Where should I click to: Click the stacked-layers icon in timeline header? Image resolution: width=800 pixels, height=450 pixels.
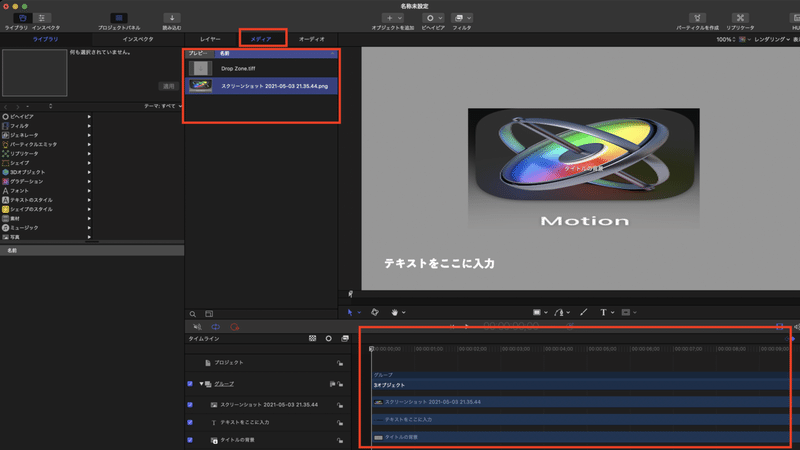pos(345,338)
